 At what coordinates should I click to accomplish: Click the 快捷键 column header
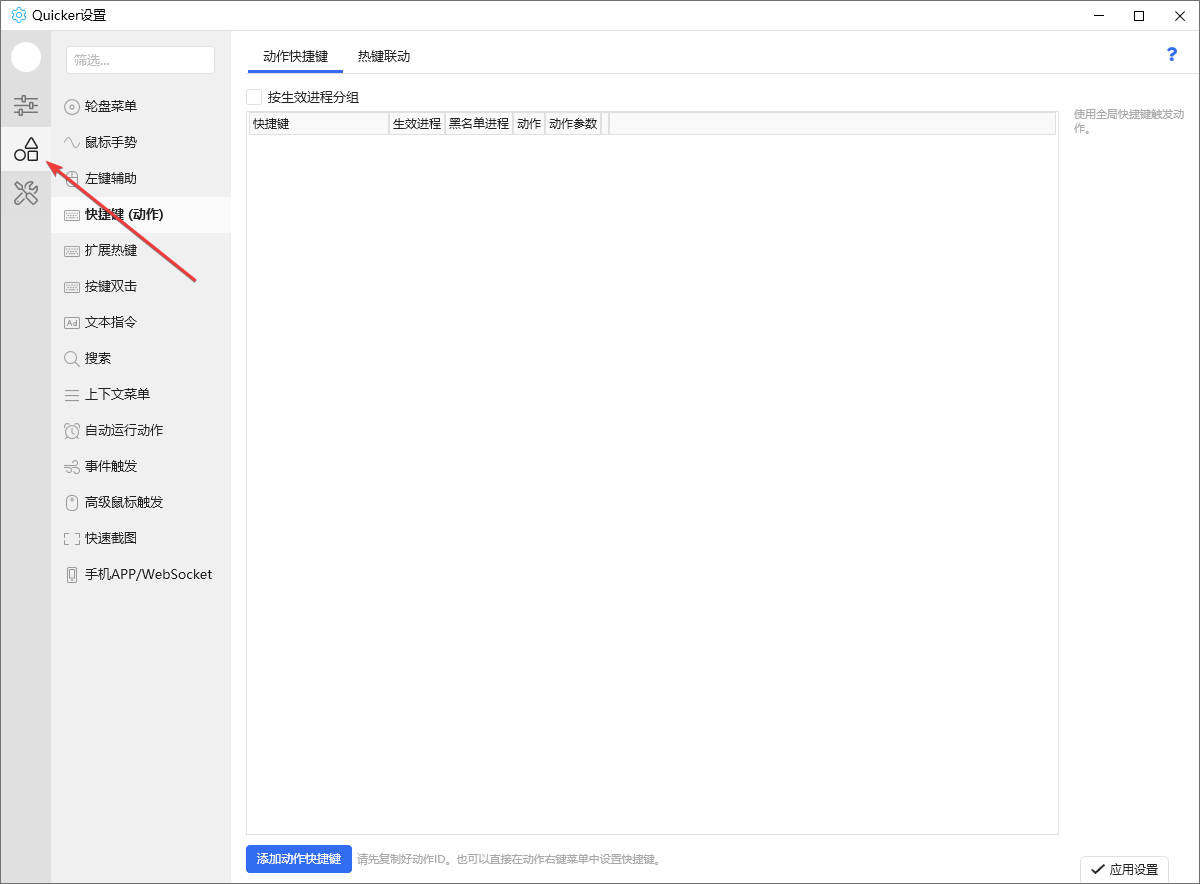(318, 124)
